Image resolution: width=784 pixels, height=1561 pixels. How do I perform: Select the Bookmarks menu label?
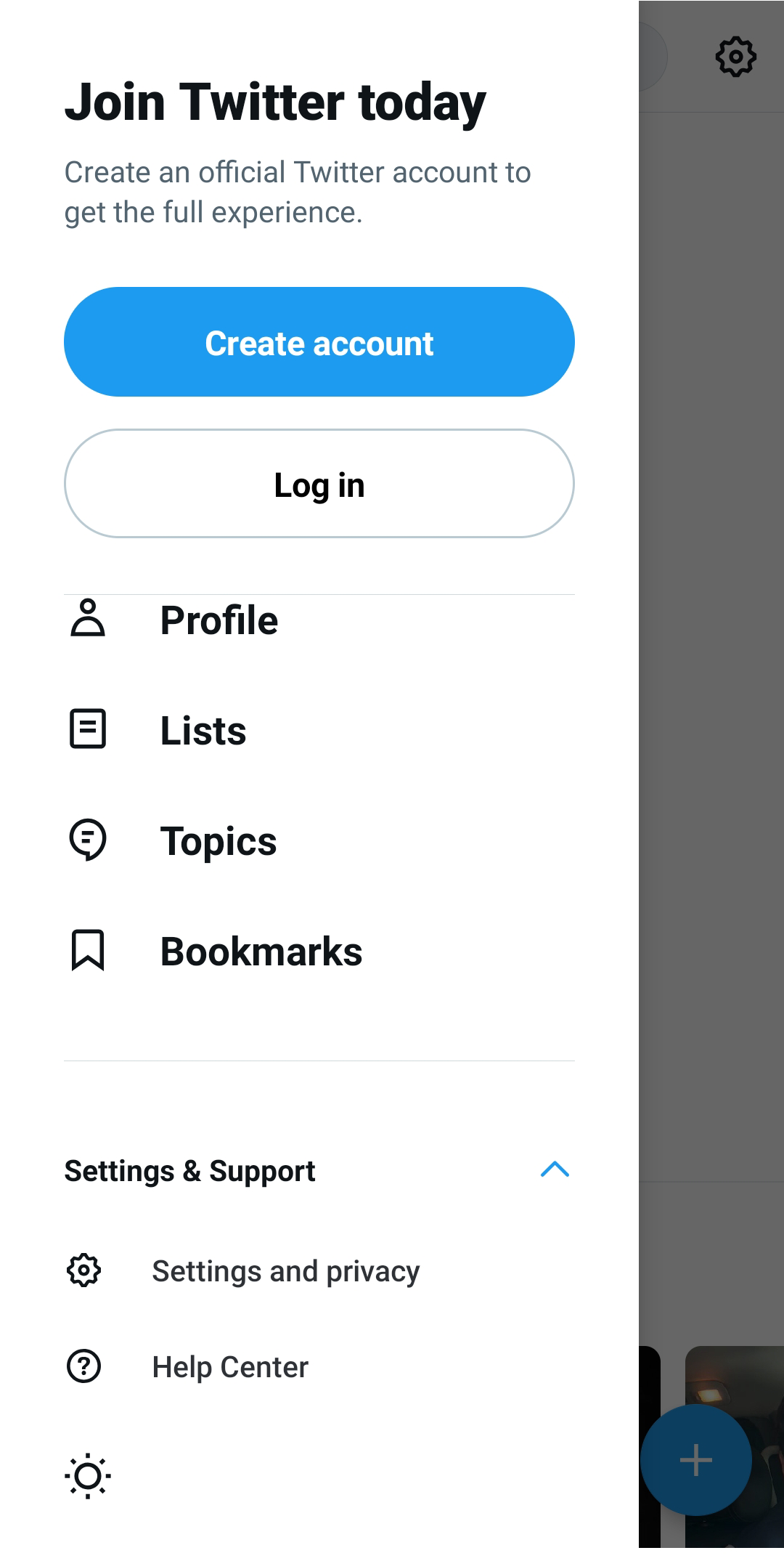tap(261, 951)
